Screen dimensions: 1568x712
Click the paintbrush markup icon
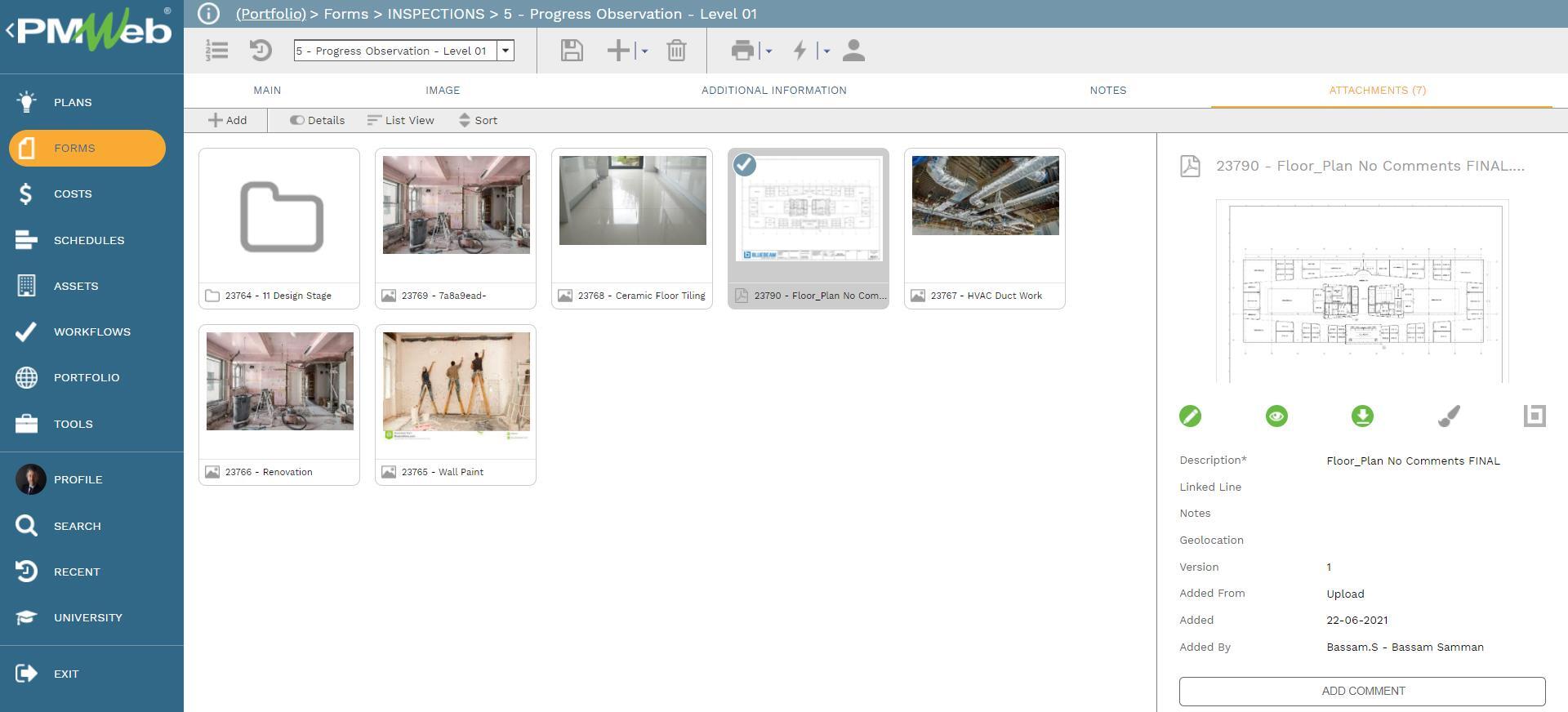tap(1449, 416)
